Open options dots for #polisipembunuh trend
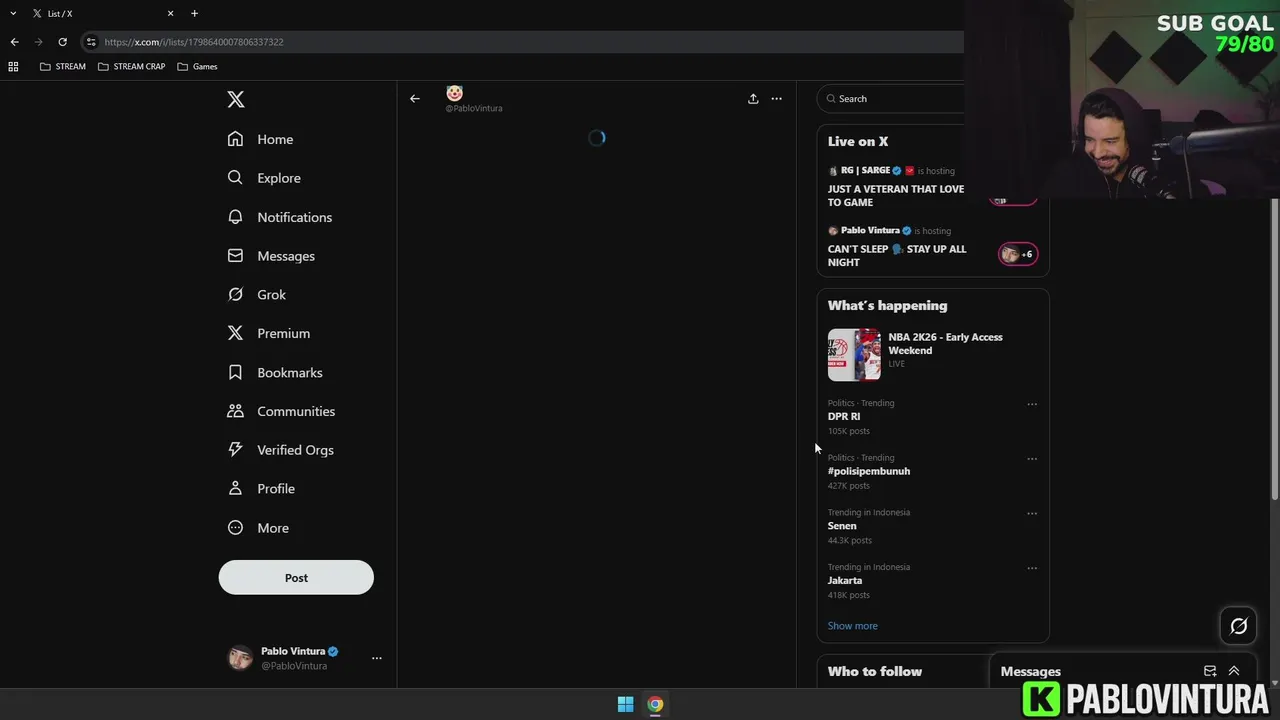Viewport: 1280px width, 720px height. point(1032,459)
